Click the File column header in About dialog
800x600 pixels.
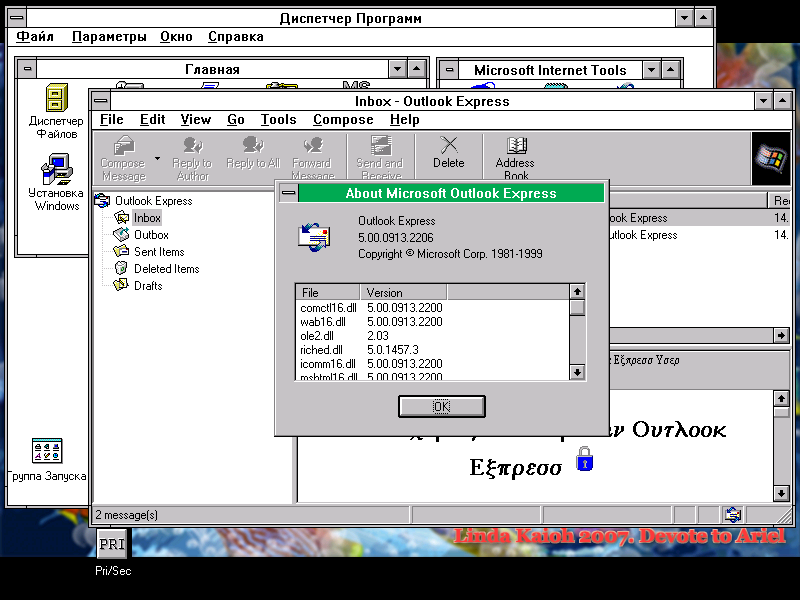click(x=328, y=292)
